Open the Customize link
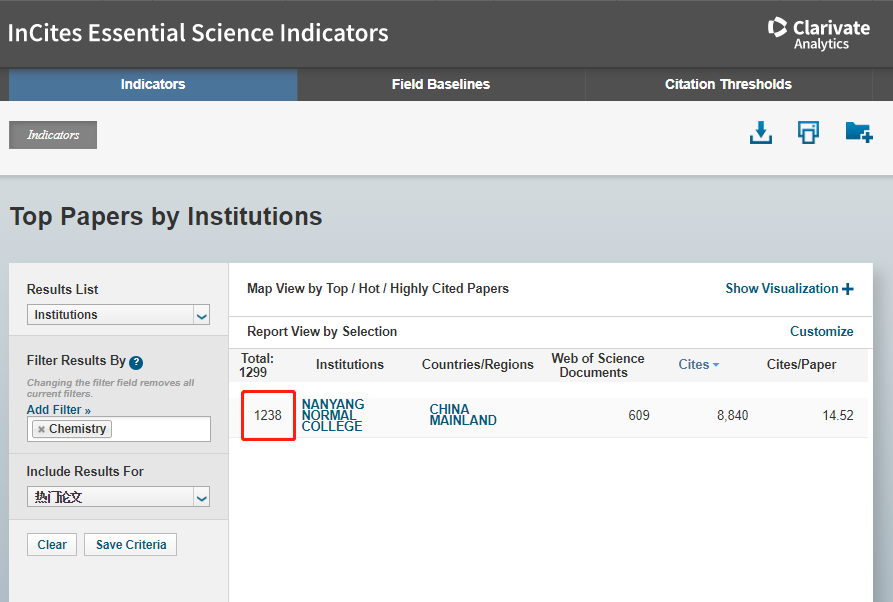 [821, 331]
